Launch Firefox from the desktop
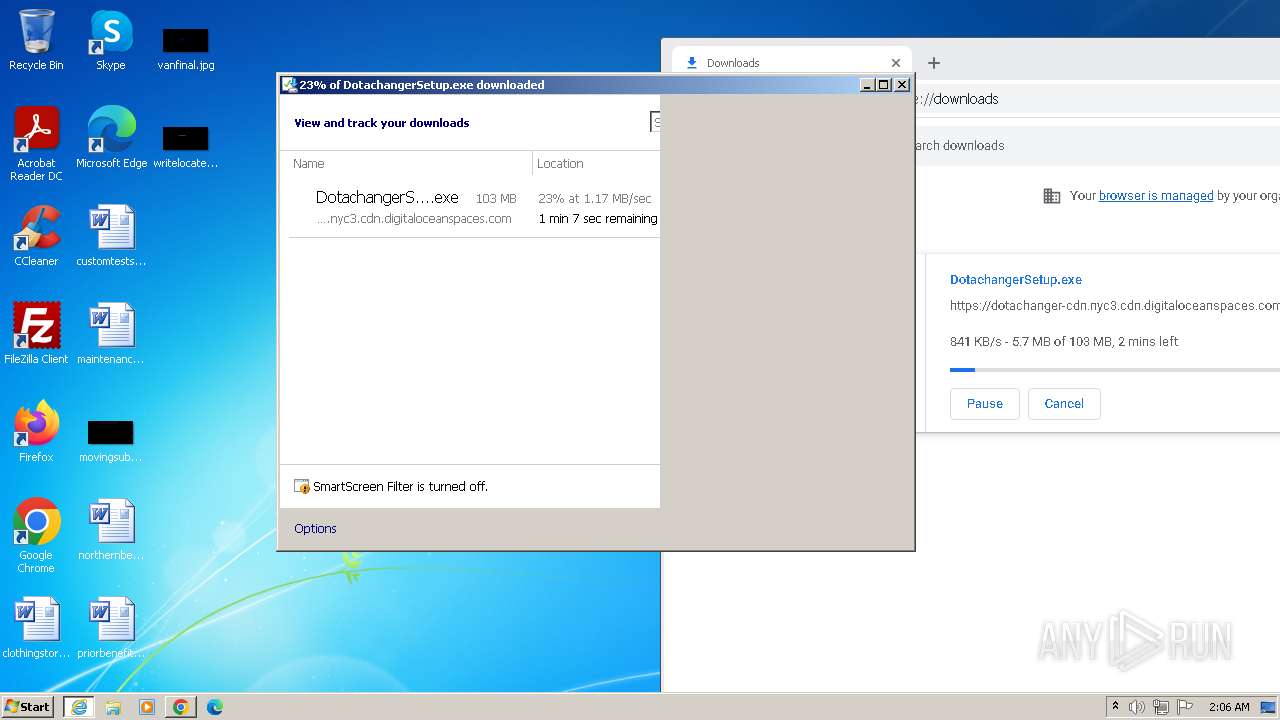 coord(36,432)
